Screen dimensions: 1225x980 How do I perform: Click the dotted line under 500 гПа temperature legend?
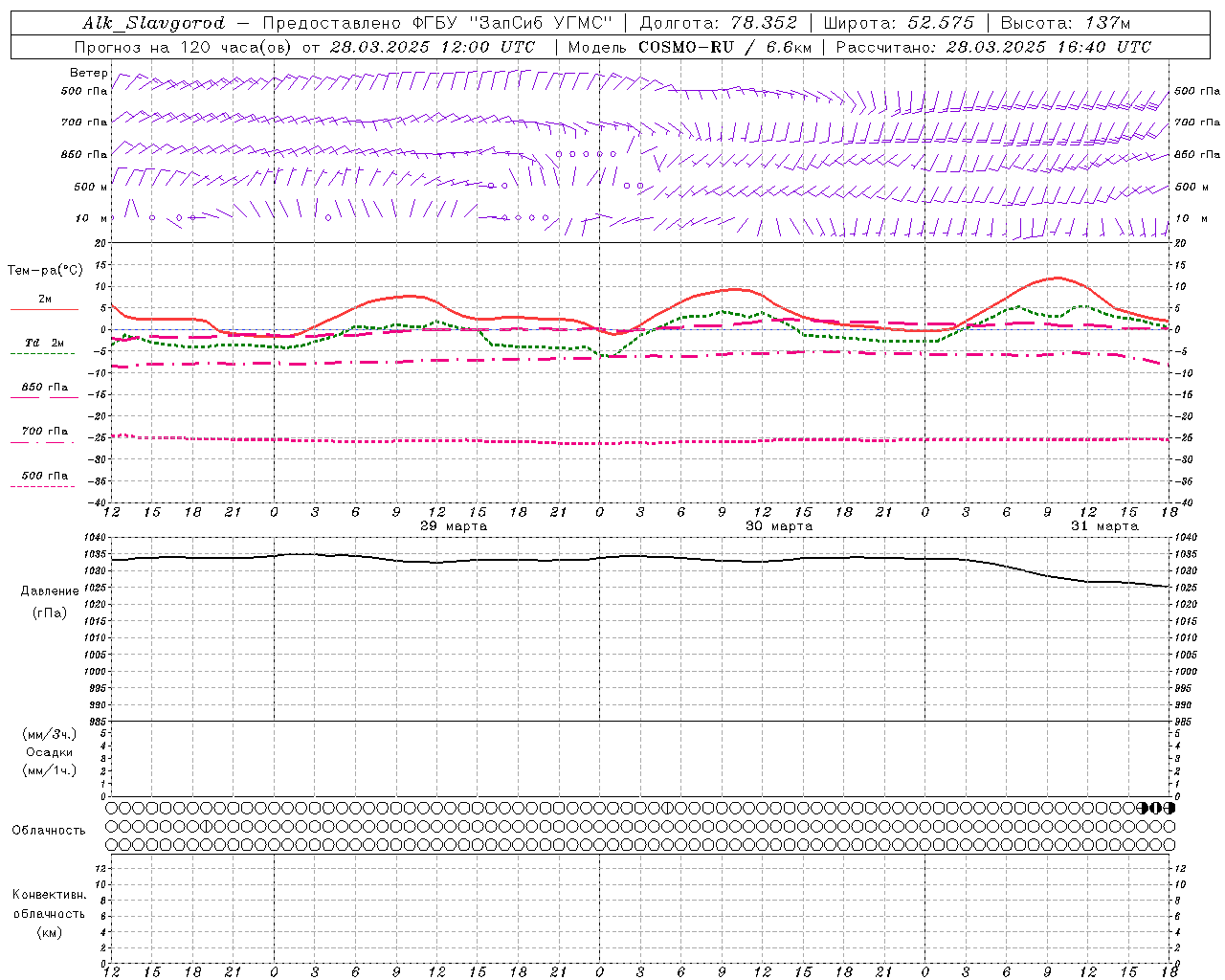[44, 486]
